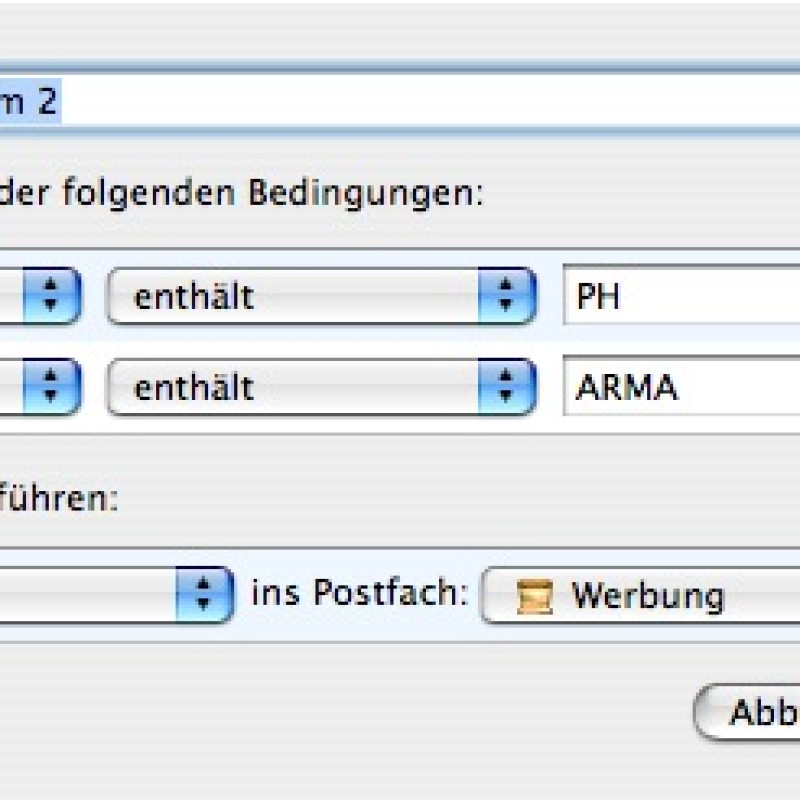800x800 pixels.
Task: Click the ins Postfach label
Action: point(360,593)
